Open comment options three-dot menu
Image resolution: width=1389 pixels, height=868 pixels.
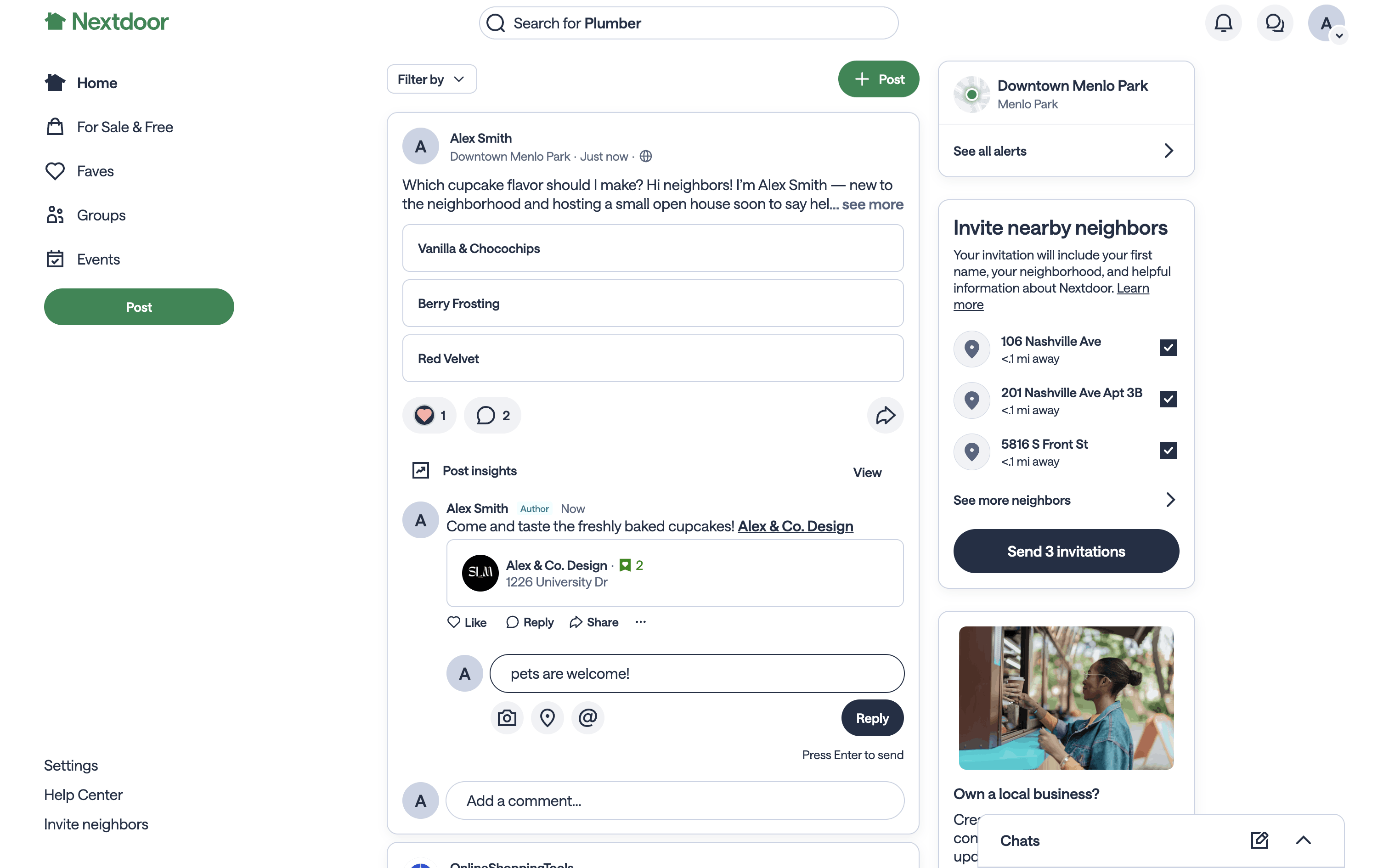[641, 622]
